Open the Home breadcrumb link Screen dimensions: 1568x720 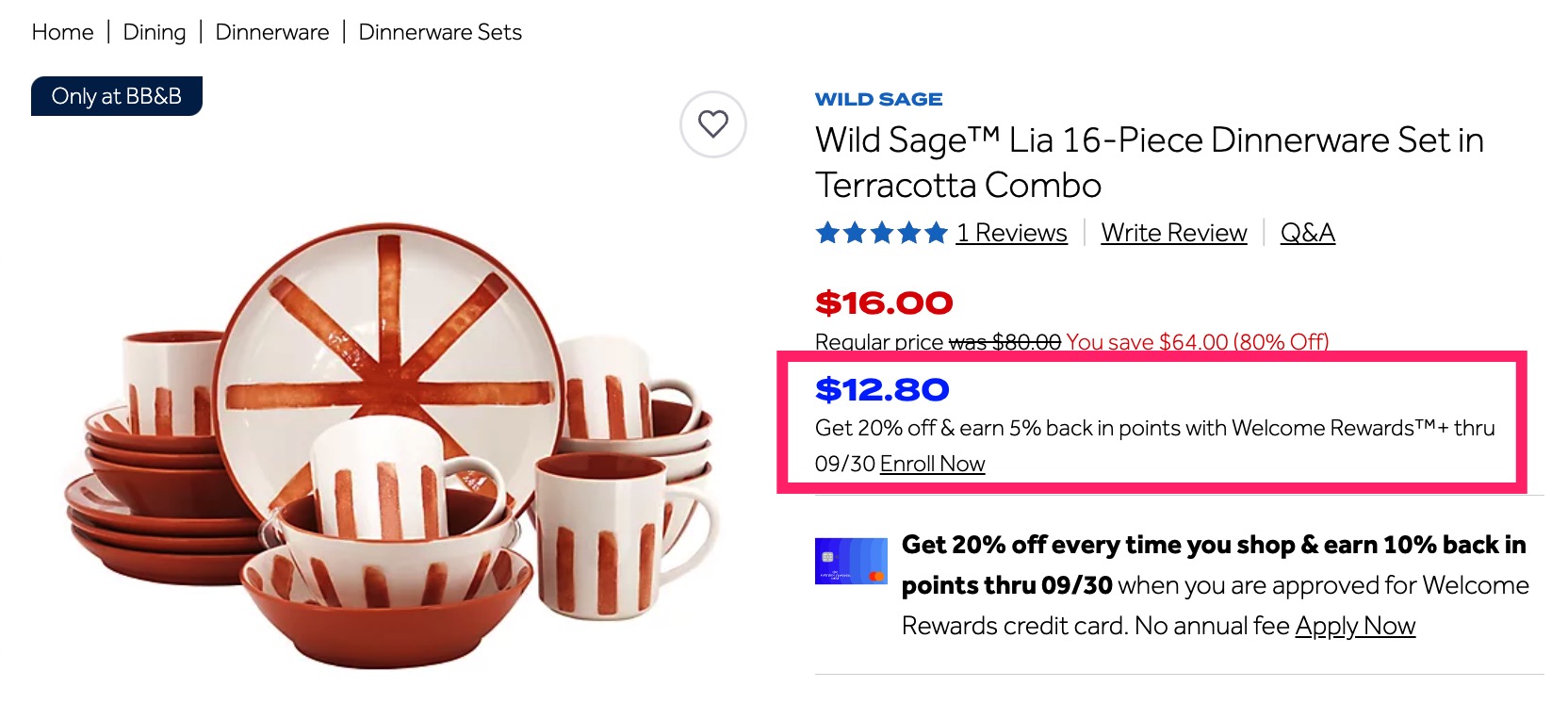point(62,31)
